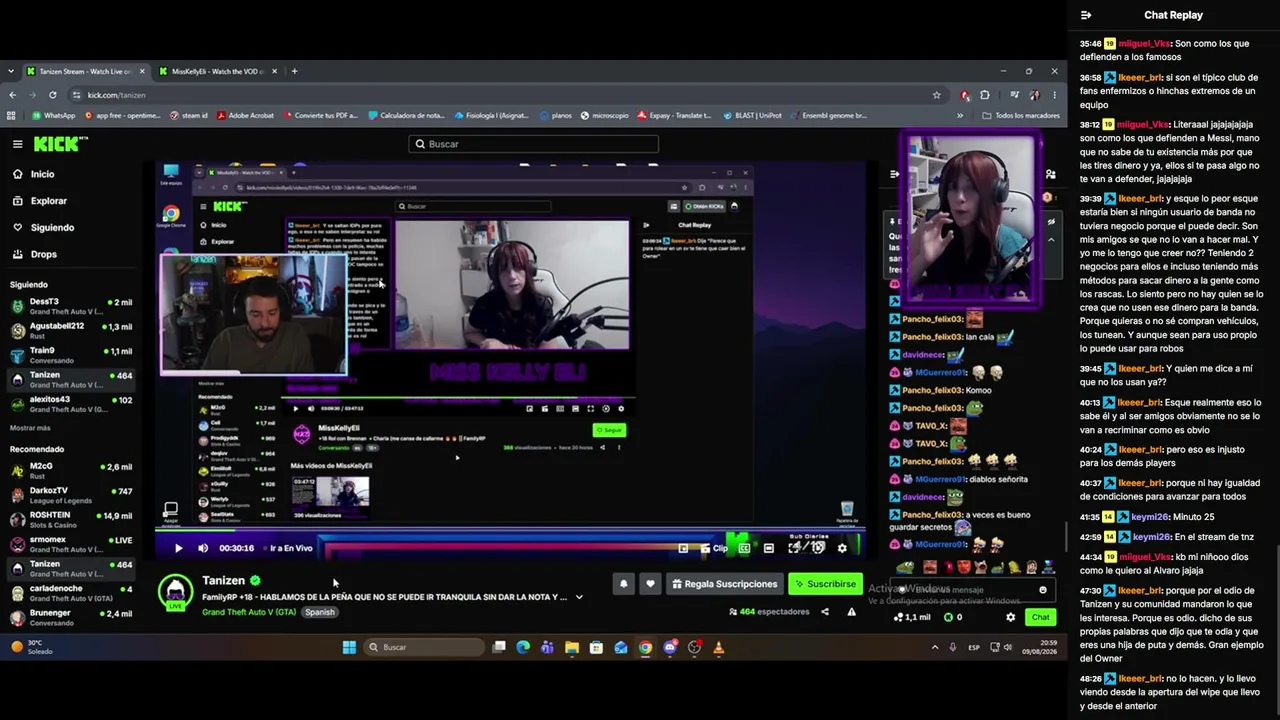Screen dimensions: 1280x720
Task: Click the Regala Suscripciones button
Action: (x=725, y=584)
